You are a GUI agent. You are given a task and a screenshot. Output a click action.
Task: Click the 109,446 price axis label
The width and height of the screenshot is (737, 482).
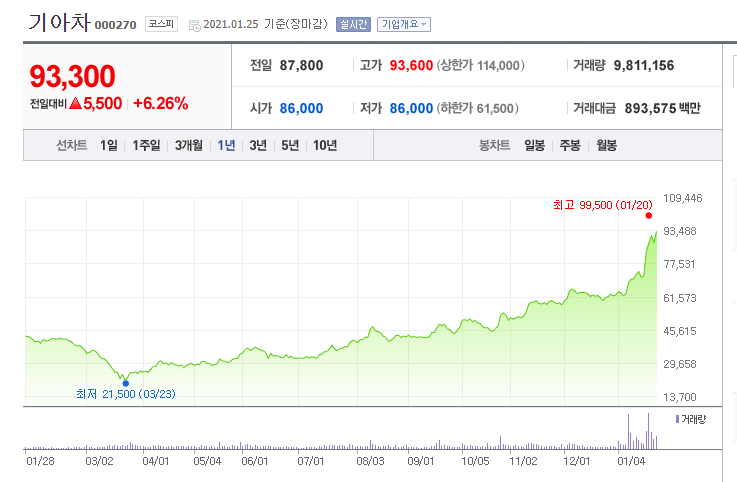click(682, 198)
